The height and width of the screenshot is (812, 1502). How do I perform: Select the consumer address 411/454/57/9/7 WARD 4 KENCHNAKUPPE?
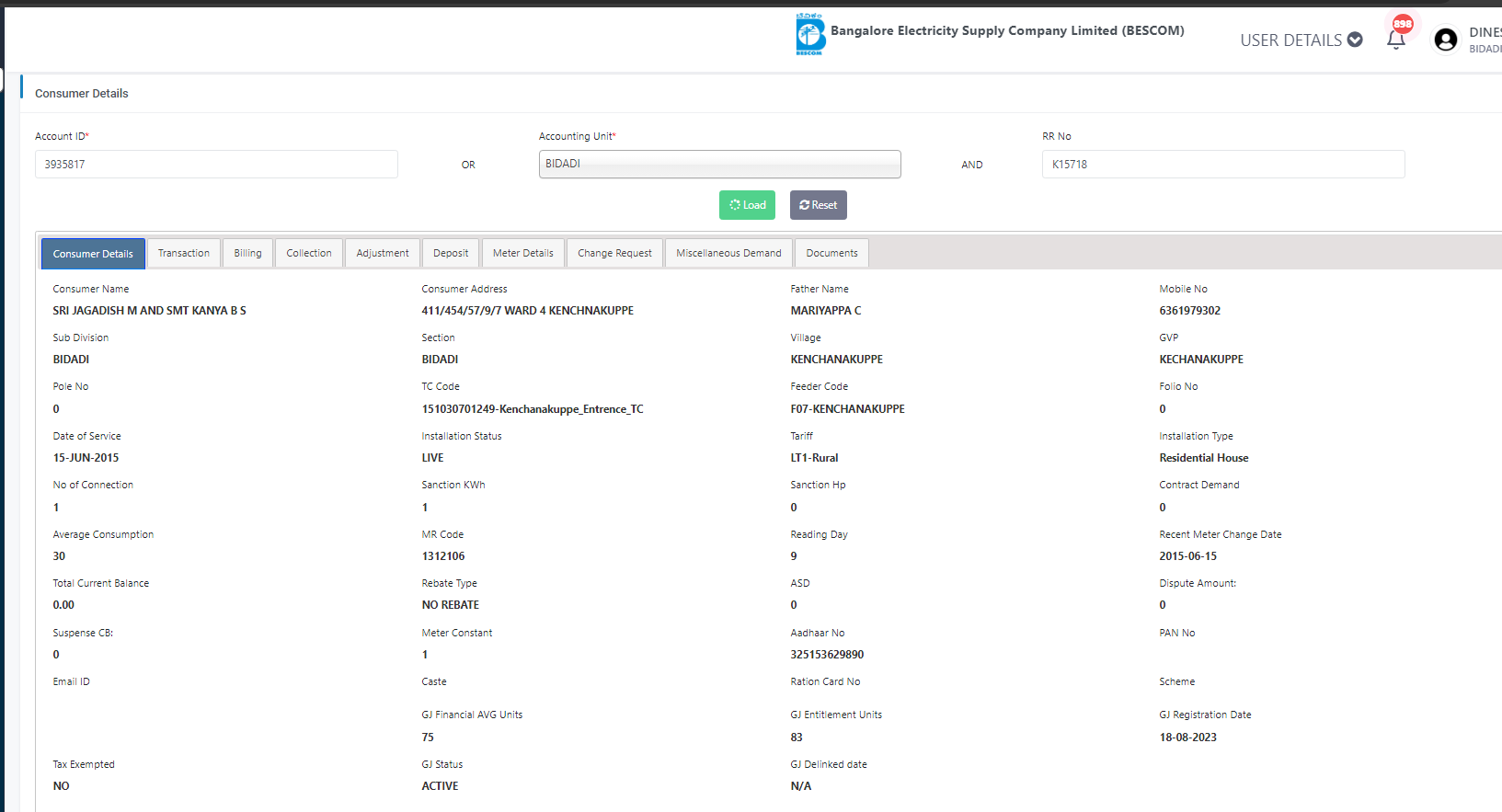528,311
